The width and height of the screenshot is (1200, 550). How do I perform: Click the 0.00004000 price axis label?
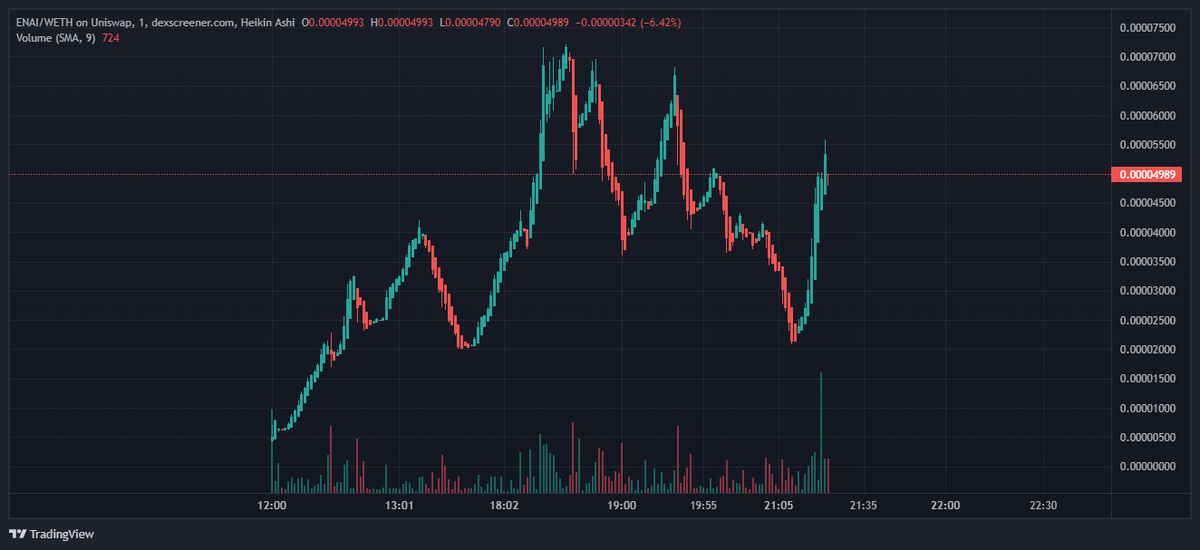[1147, 233]
